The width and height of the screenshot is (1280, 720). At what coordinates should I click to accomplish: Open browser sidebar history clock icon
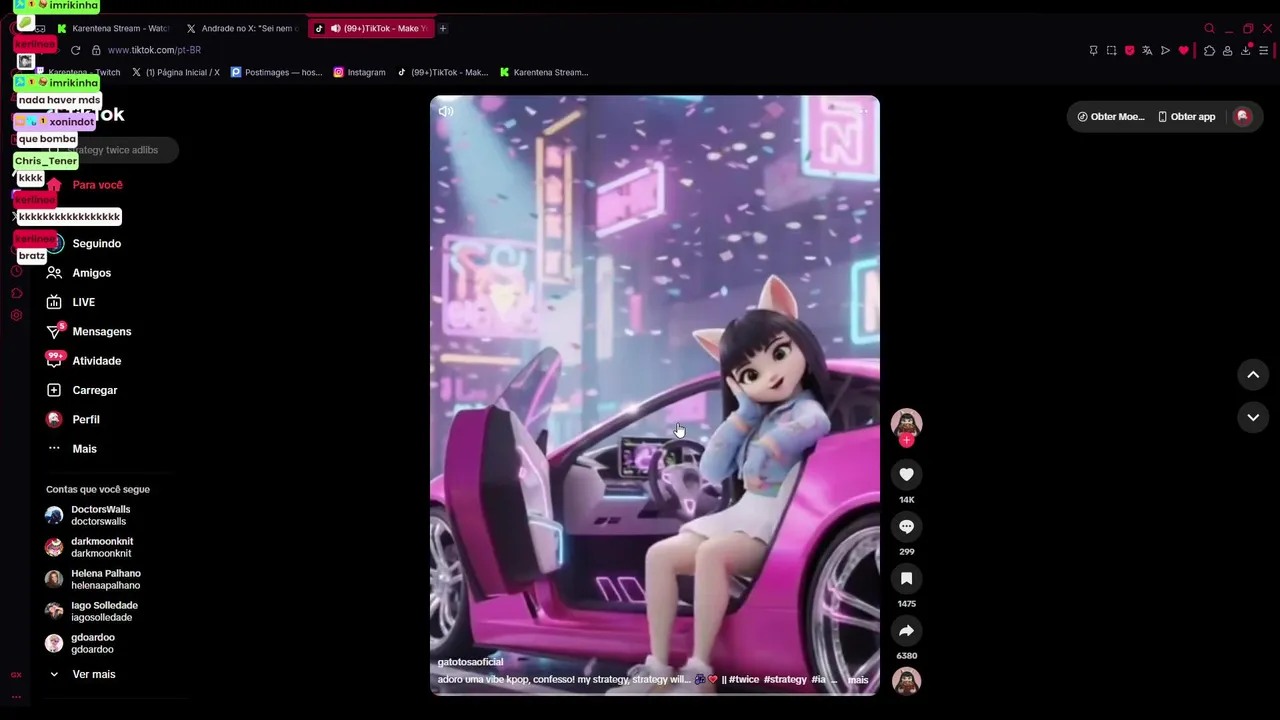[x=16, y=271]
